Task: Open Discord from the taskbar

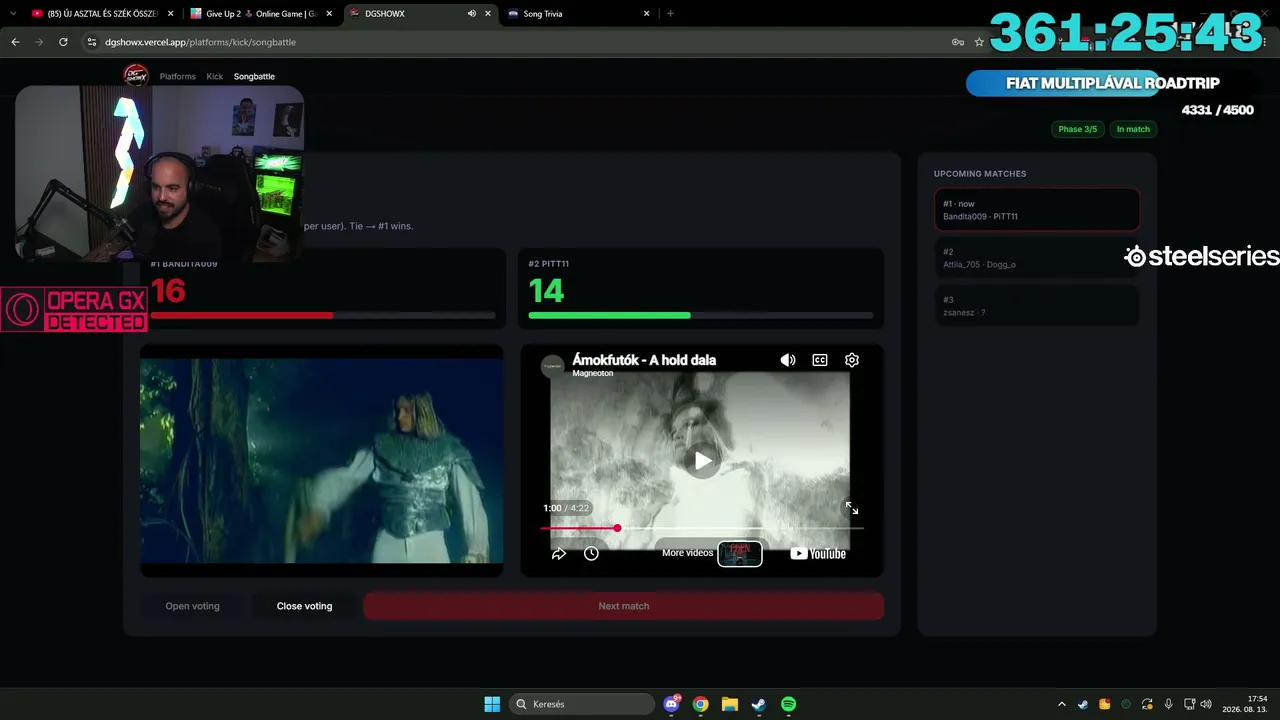Action: (672, 704)
